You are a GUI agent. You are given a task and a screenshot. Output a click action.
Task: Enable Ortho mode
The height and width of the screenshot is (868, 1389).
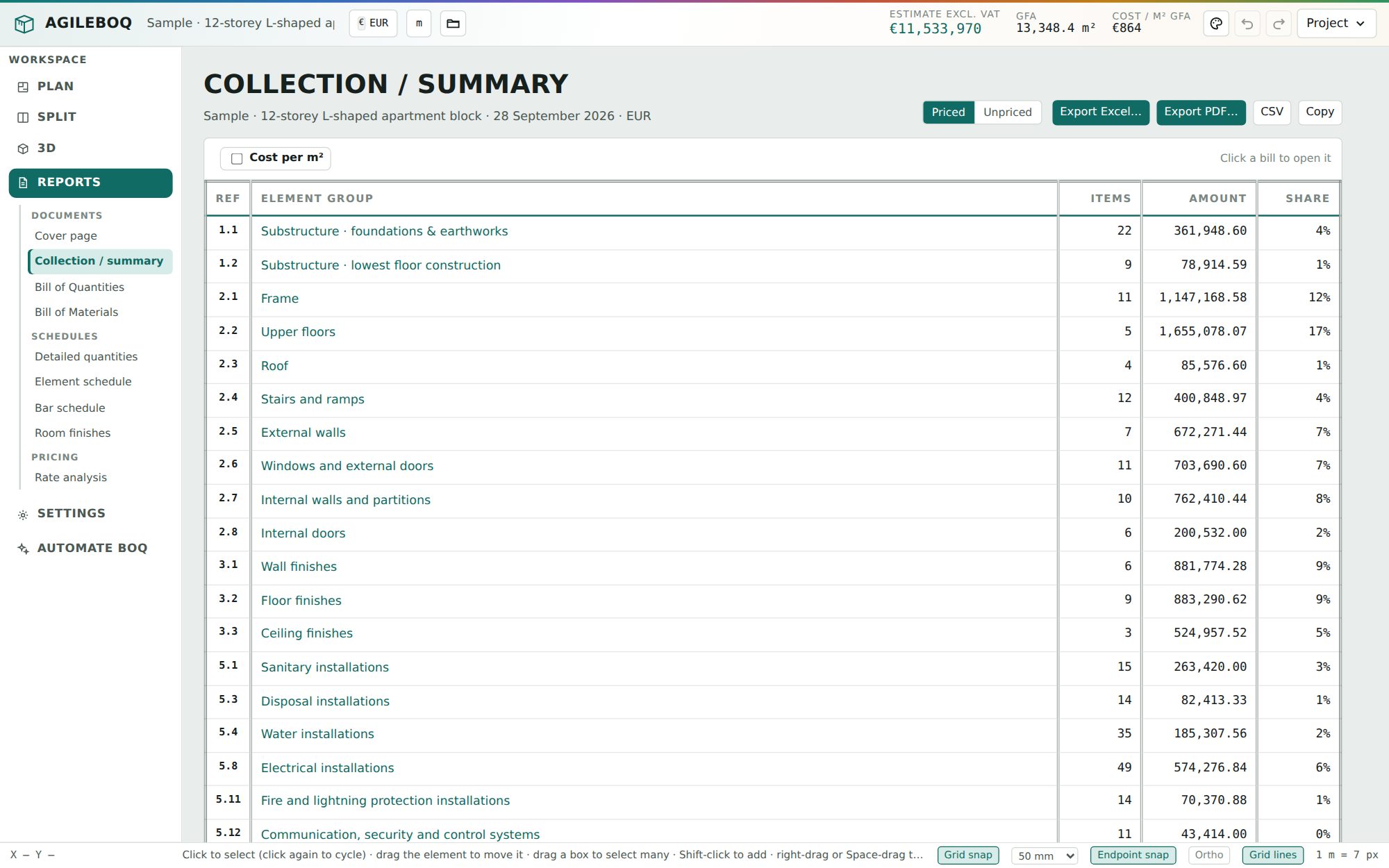[x=1209, y=855]
